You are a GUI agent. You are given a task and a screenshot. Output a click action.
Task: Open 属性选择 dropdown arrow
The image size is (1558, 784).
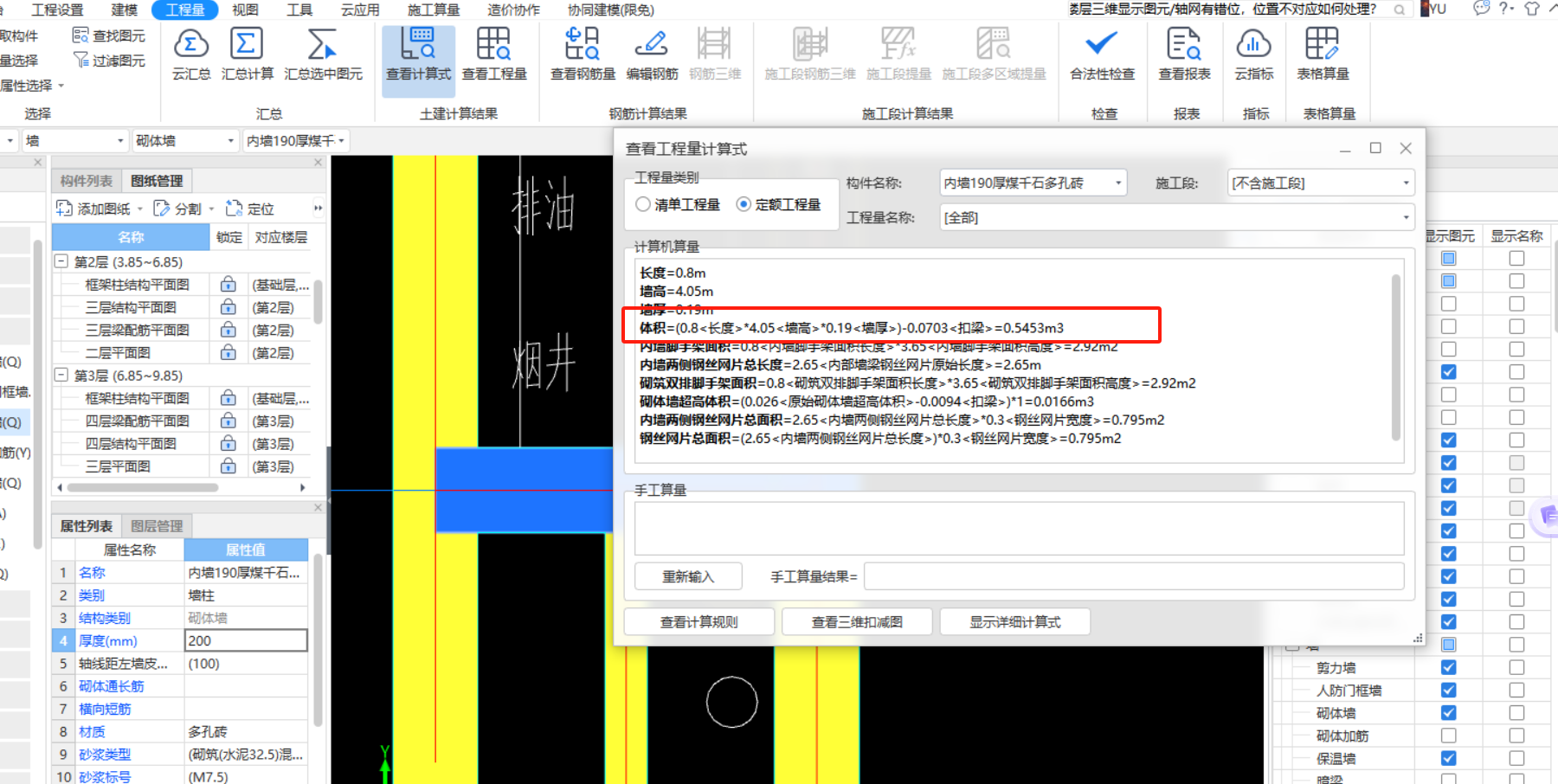[61, 86]
